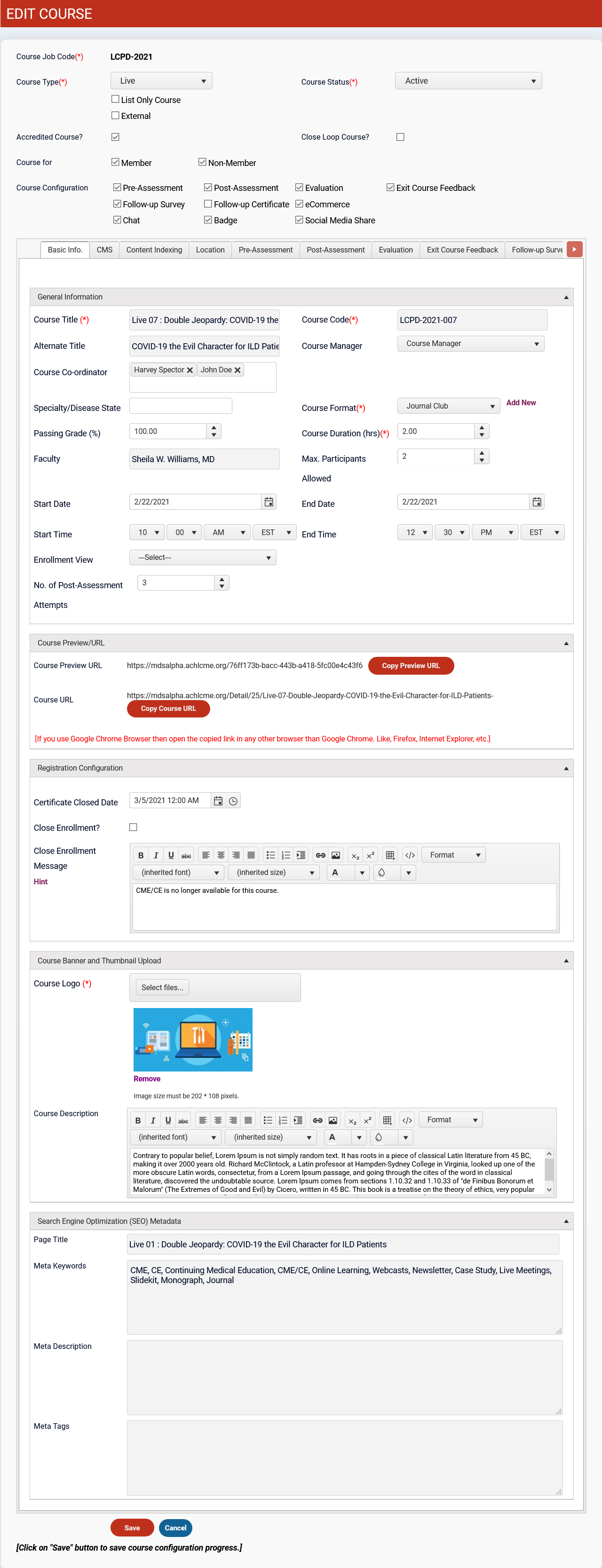Image resolution: width=602 pixels, height=1568 pixels.
Task: Open the Course Status dropdown
Action: pos(468,81)
